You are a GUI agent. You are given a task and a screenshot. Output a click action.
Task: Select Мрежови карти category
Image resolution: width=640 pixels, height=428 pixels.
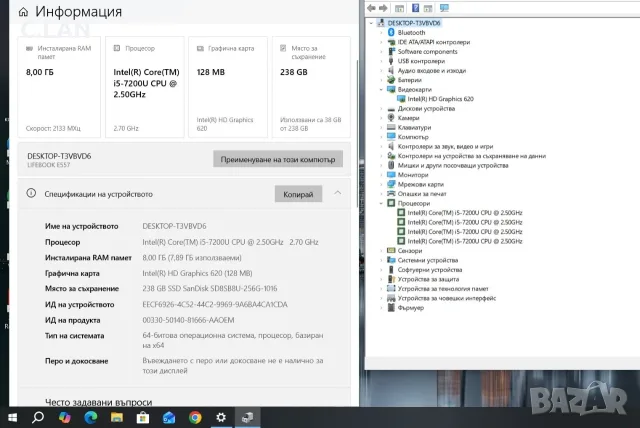pyautogui.click(x=420, y=184)
